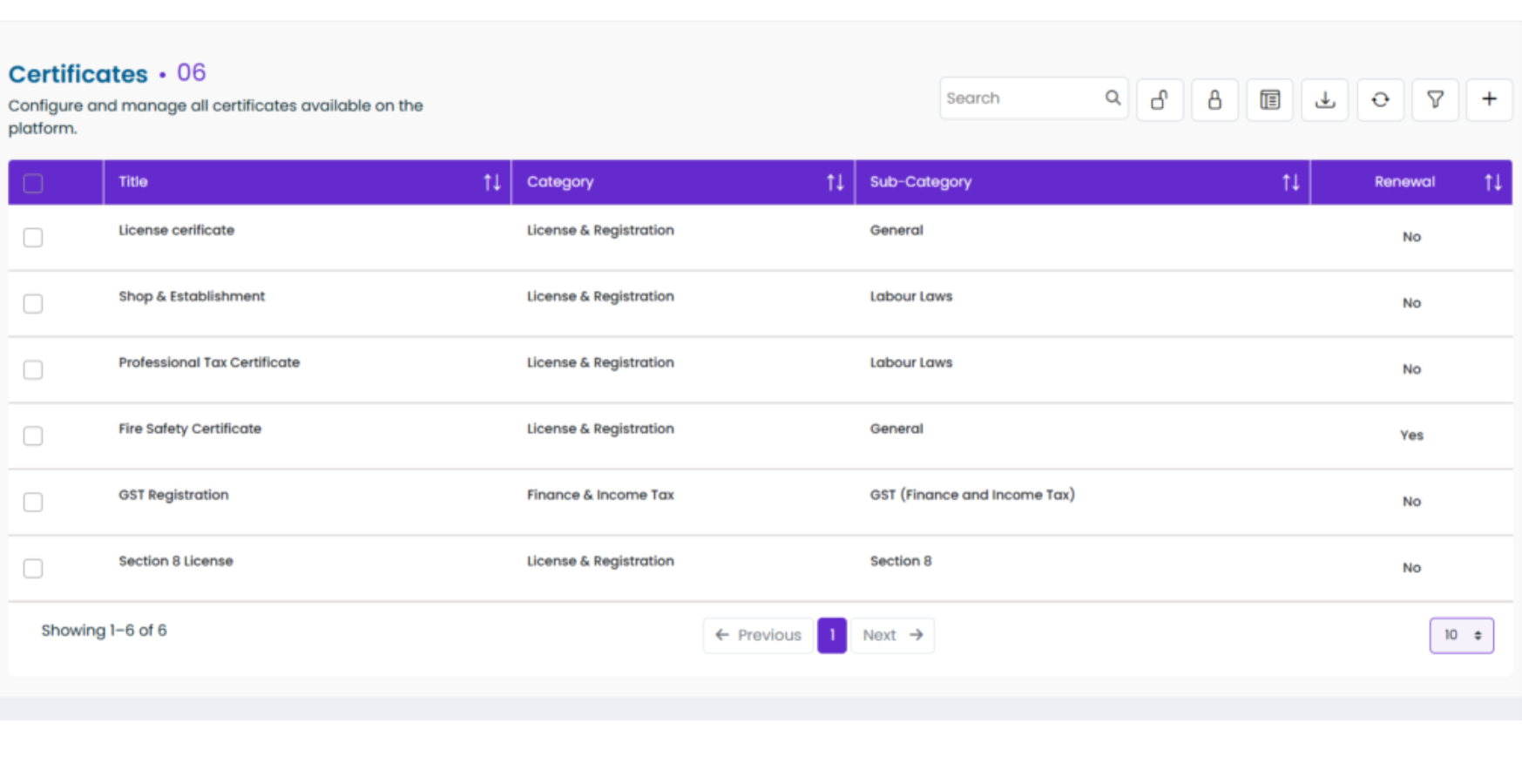Viewport: 1522px width, 784px height.
Task: Select page 1 in pagination
Action: tap(832, 635)
